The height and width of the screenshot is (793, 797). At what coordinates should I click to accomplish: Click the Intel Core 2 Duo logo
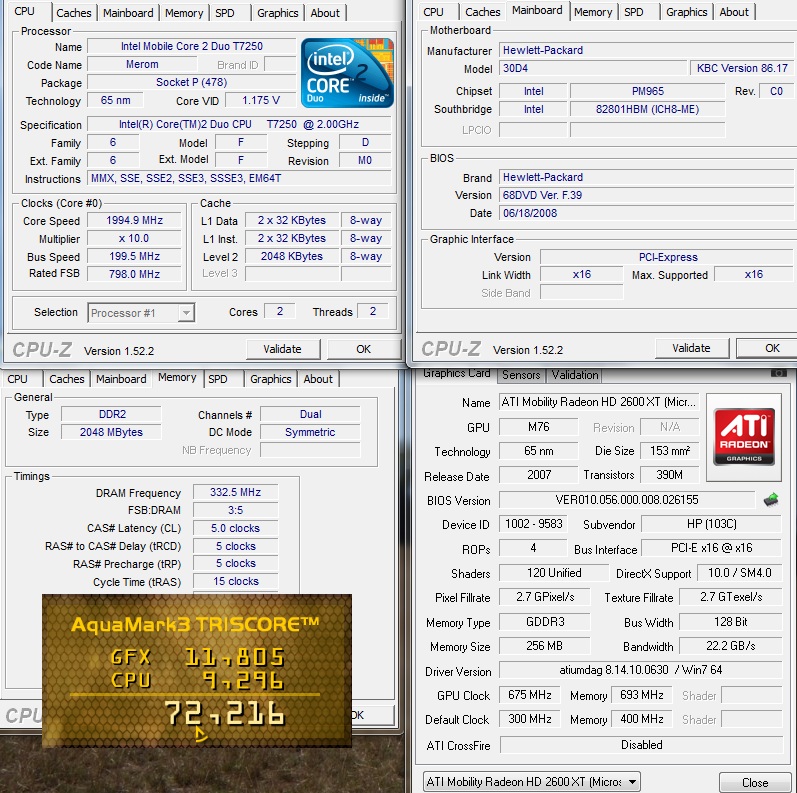(x=347, y=73)
